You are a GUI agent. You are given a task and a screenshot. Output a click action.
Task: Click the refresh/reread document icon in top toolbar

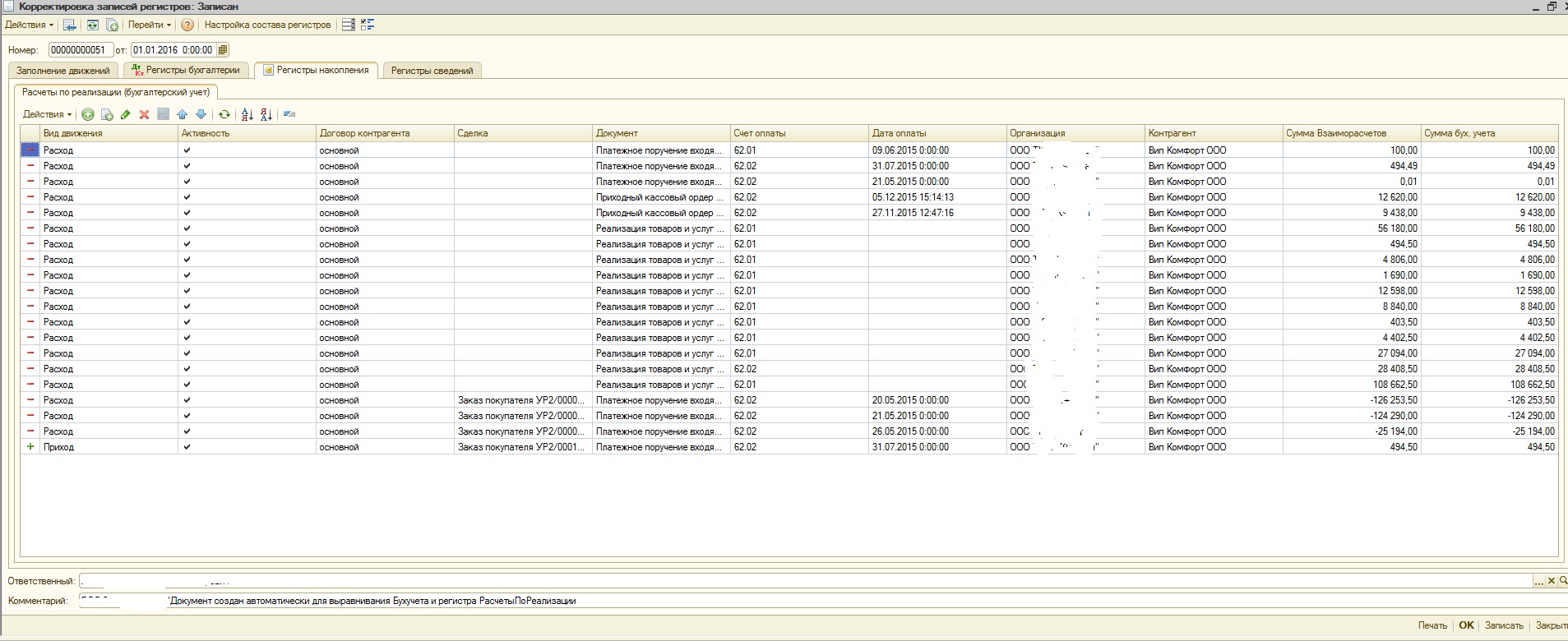[93, 25]
